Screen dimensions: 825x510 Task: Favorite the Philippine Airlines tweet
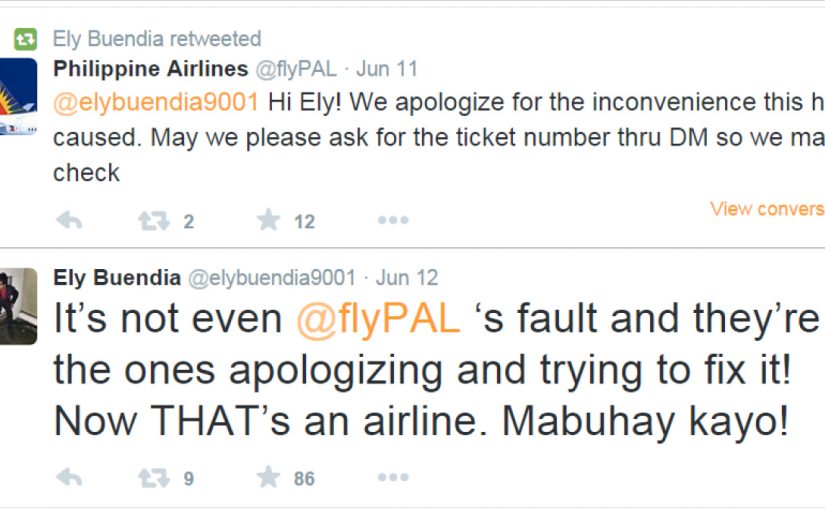pos(268,221)
